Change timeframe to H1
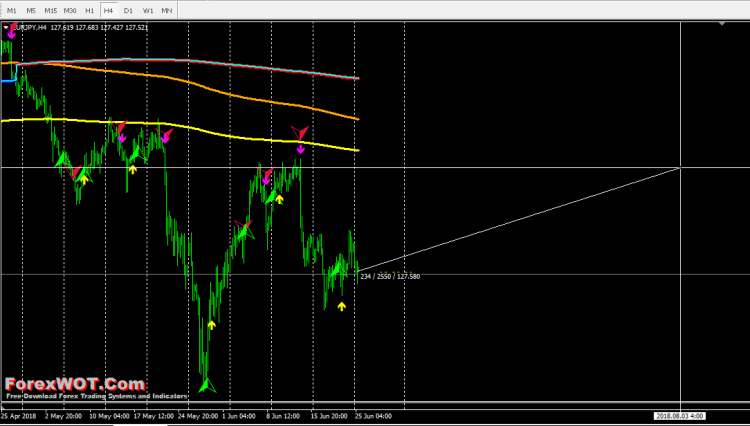The width and height of the screenshot is (750, 426). 89,10
